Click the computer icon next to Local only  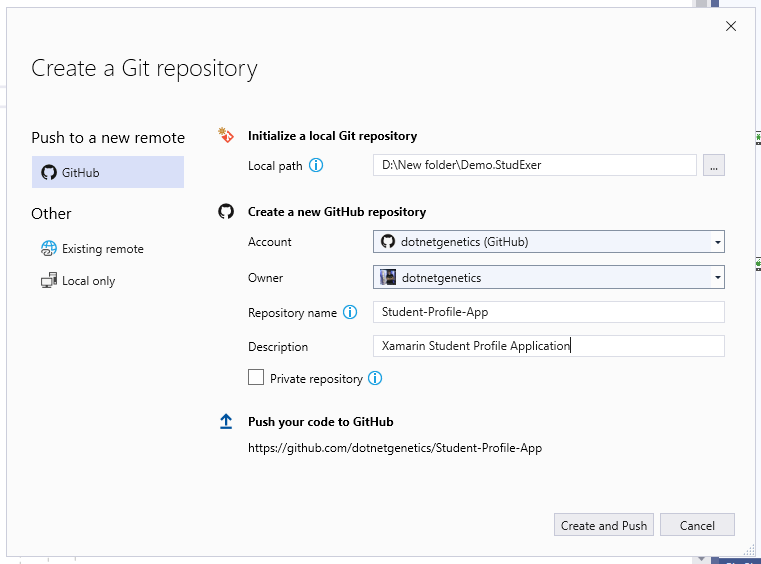(x=49, y=281)
